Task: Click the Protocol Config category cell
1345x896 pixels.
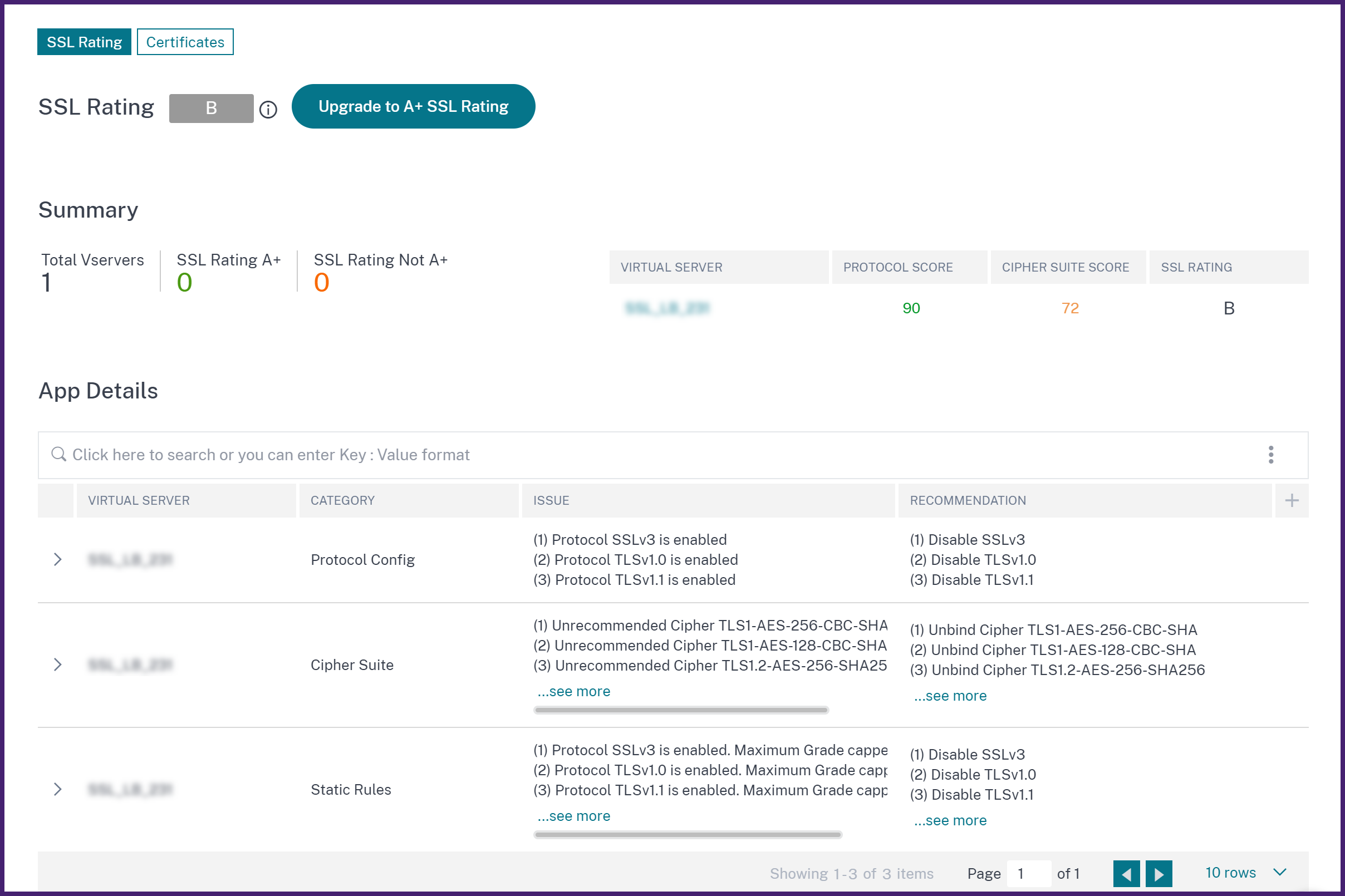Action: [x=362, y=559]
